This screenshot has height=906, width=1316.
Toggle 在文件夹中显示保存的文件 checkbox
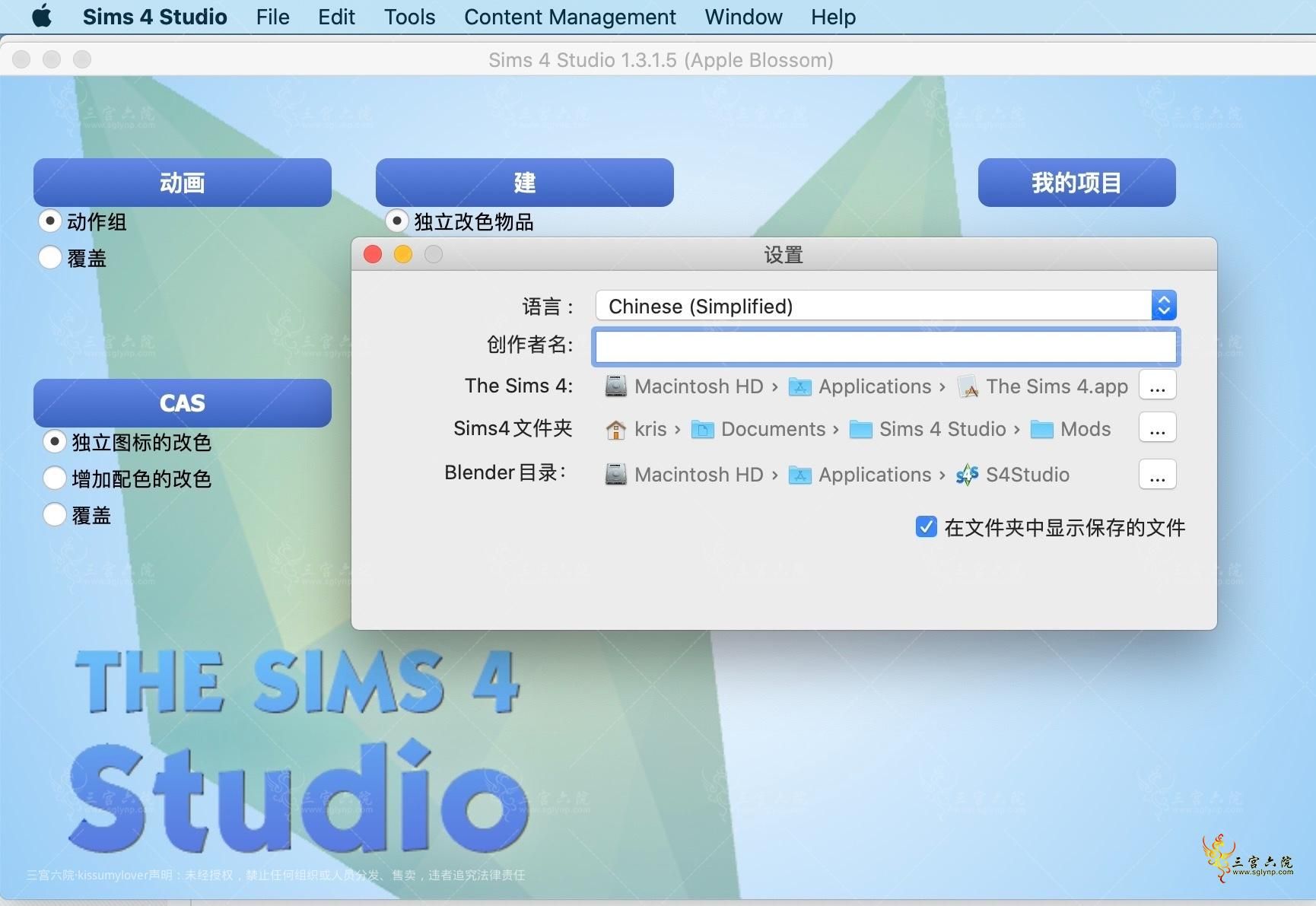tap(927, 526)
